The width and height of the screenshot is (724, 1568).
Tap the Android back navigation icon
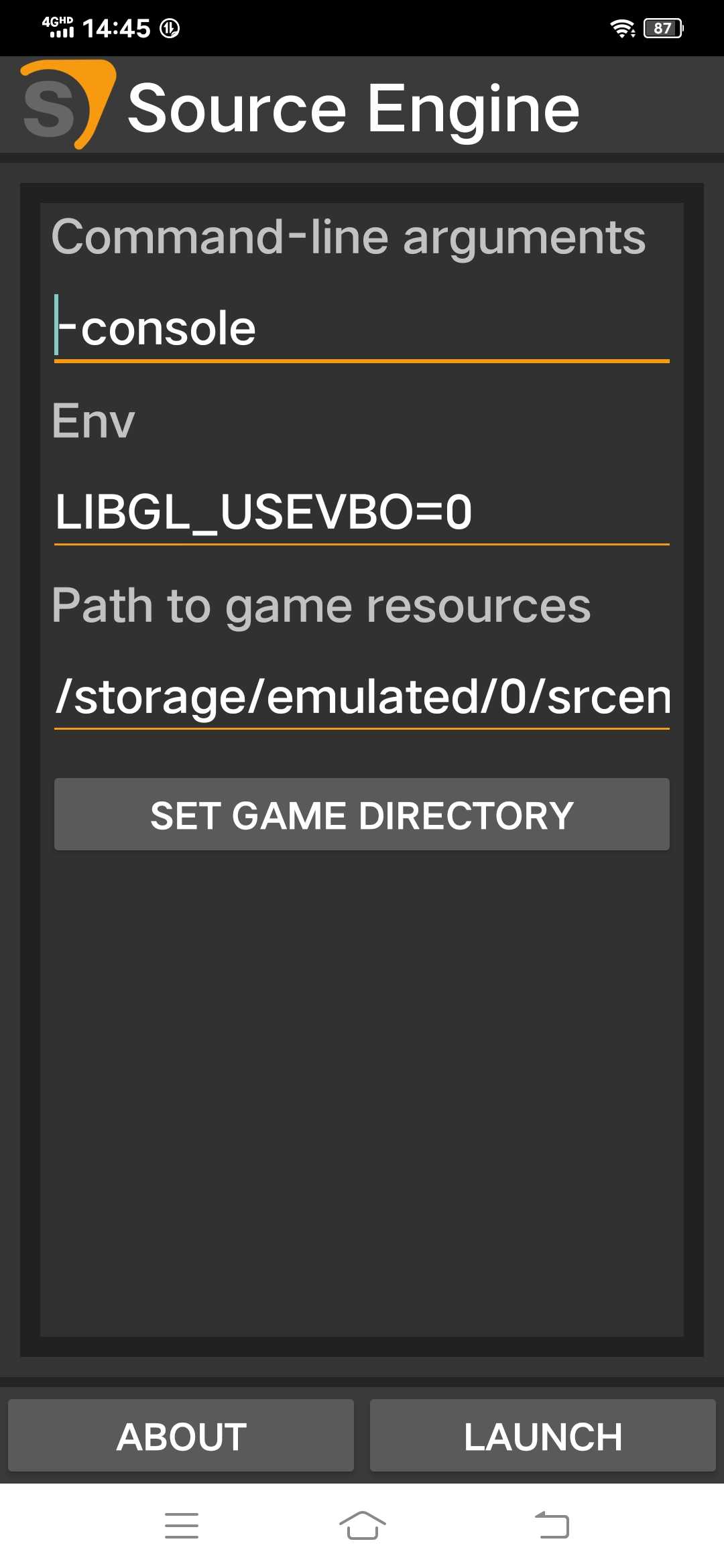point(552,1525)
